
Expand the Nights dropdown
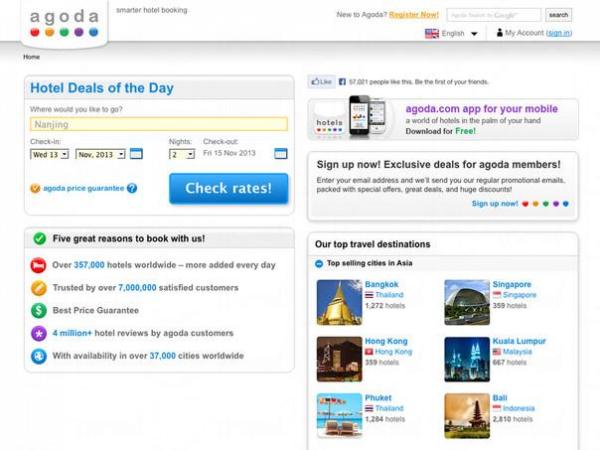[181, 155]
